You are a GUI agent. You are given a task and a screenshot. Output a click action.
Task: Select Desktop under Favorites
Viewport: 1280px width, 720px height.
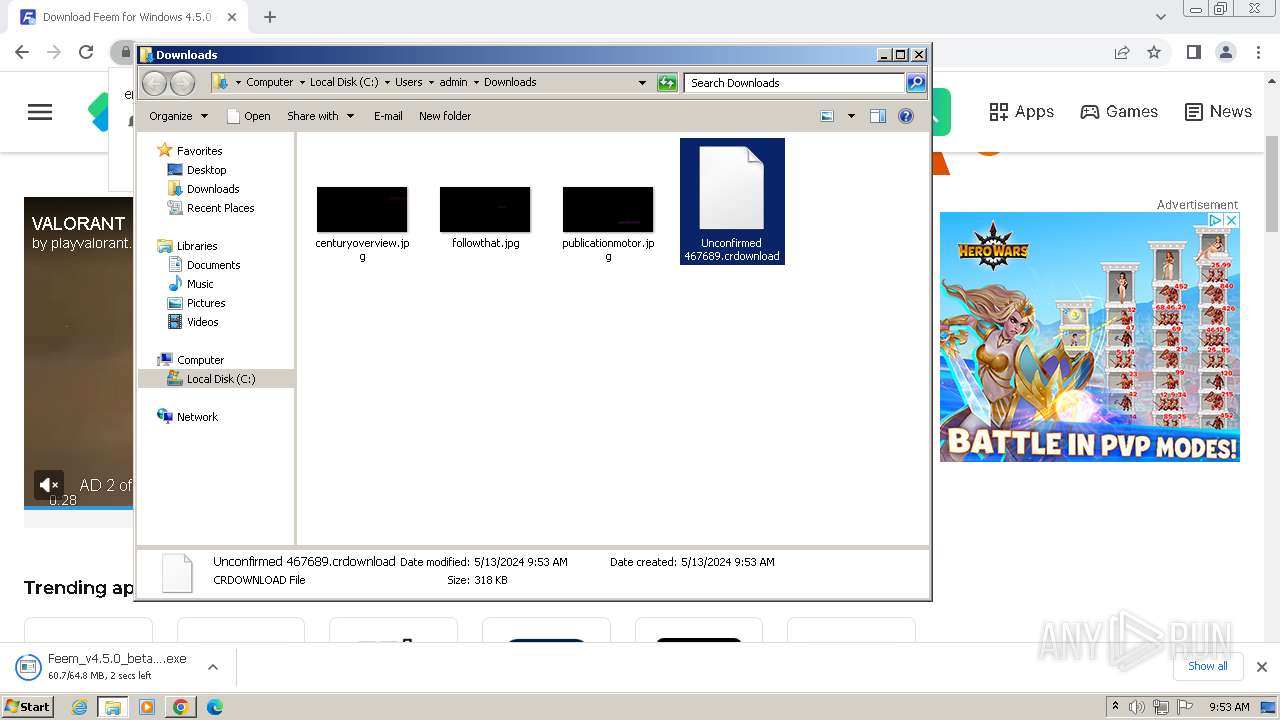tap(206, 170)
